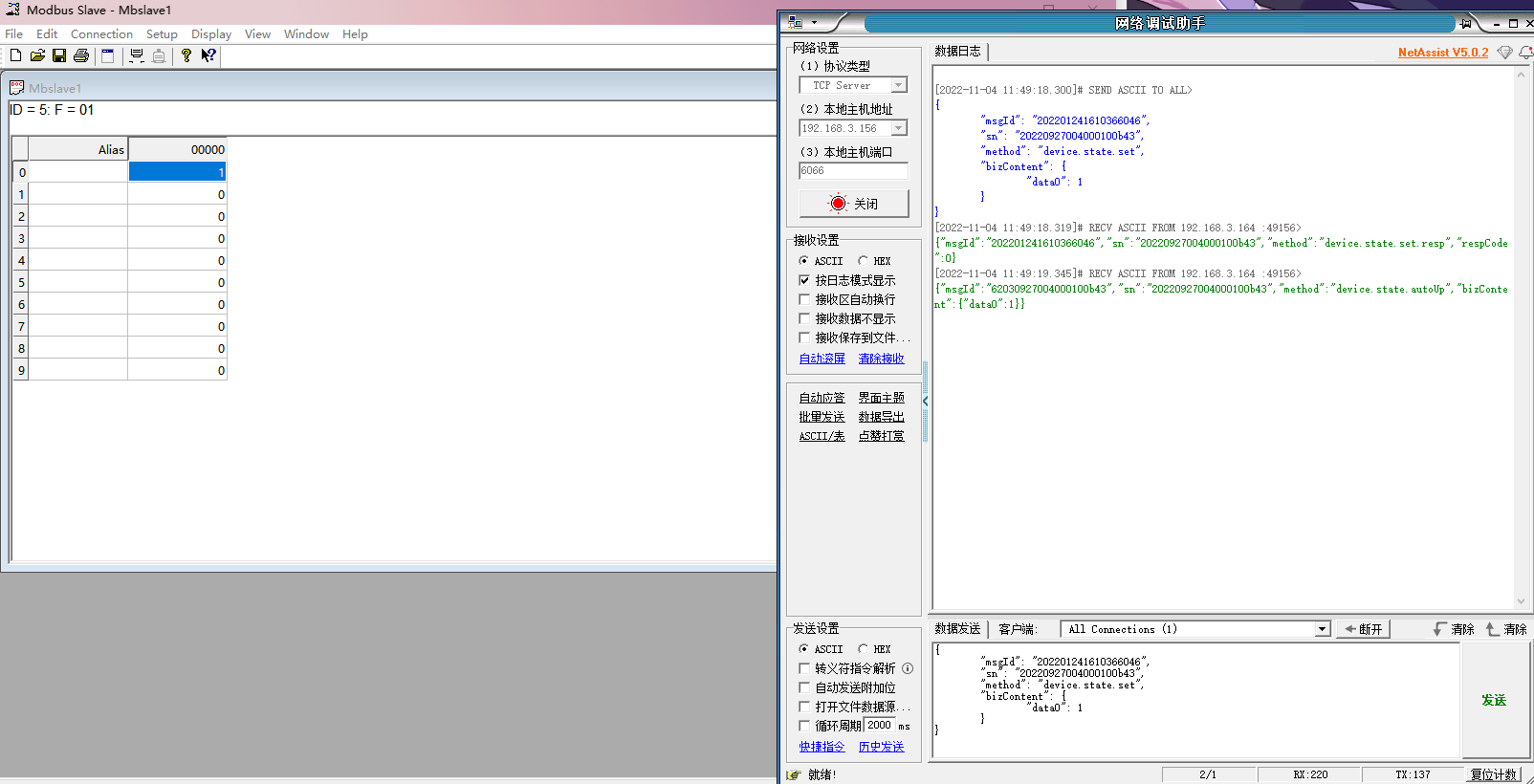The height and width of the screenshot is (784, 1534).
Task: Select HEX radio in 发送设置
Action: [863, 649]
